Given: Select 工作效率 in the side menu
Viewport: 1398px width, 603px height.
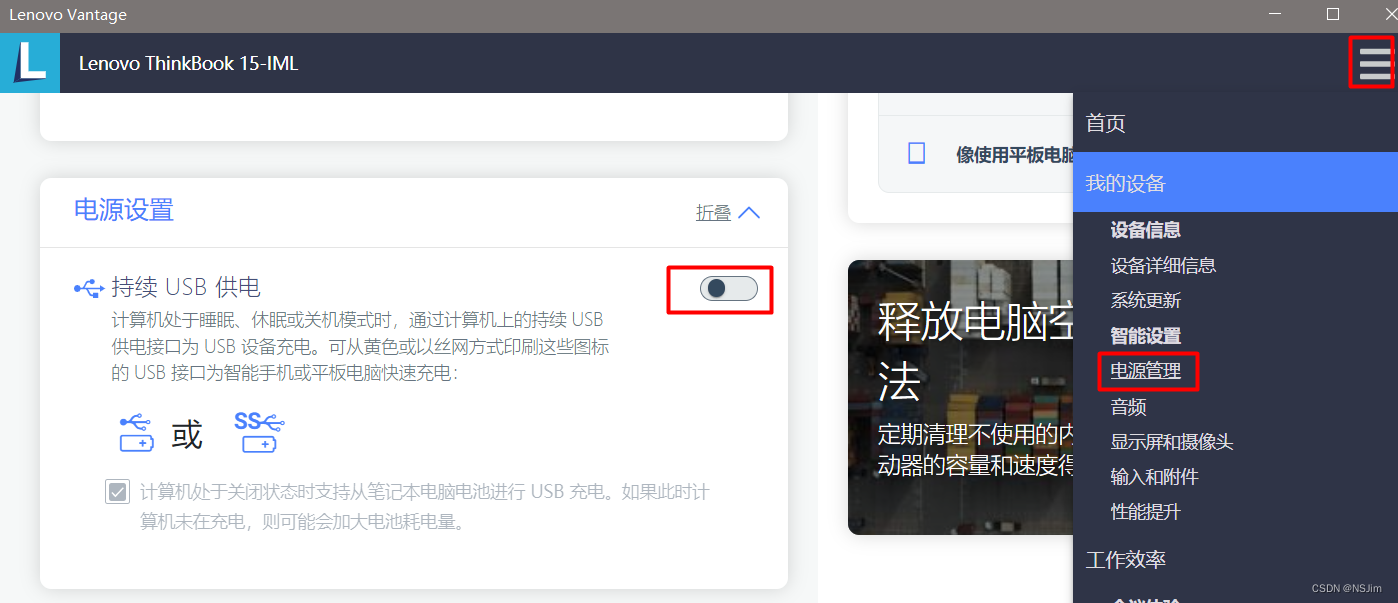Looking at the screenshot, I should (1126, 559).
